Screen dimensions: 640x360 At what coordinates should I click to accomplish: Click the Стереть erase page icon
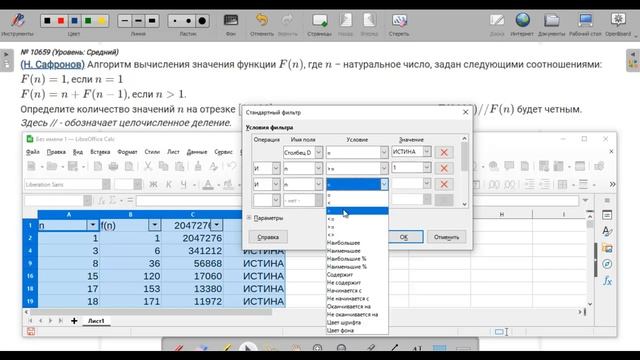(x=399, y=20)
